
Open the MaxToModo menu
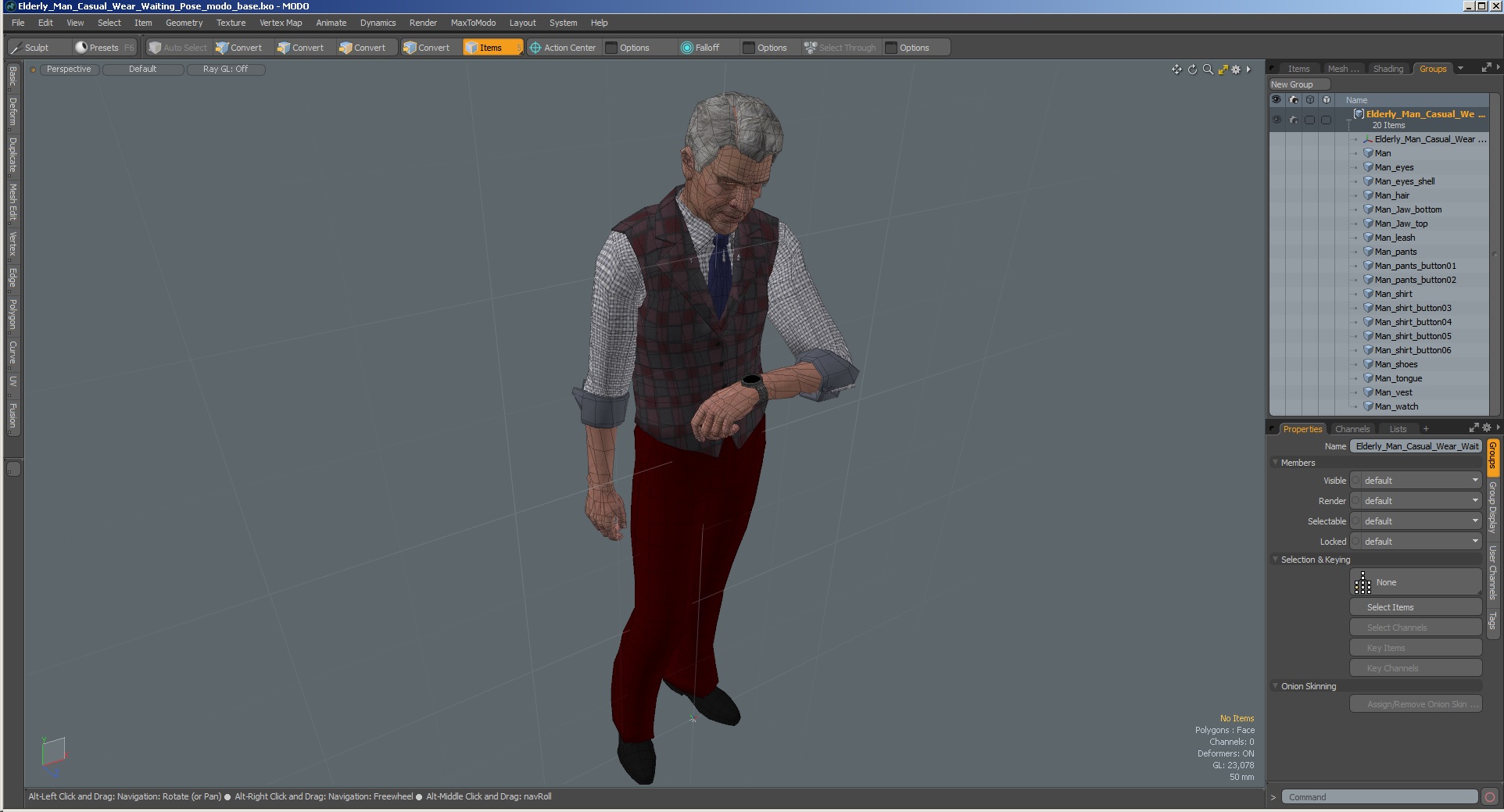tap(473, 23)
